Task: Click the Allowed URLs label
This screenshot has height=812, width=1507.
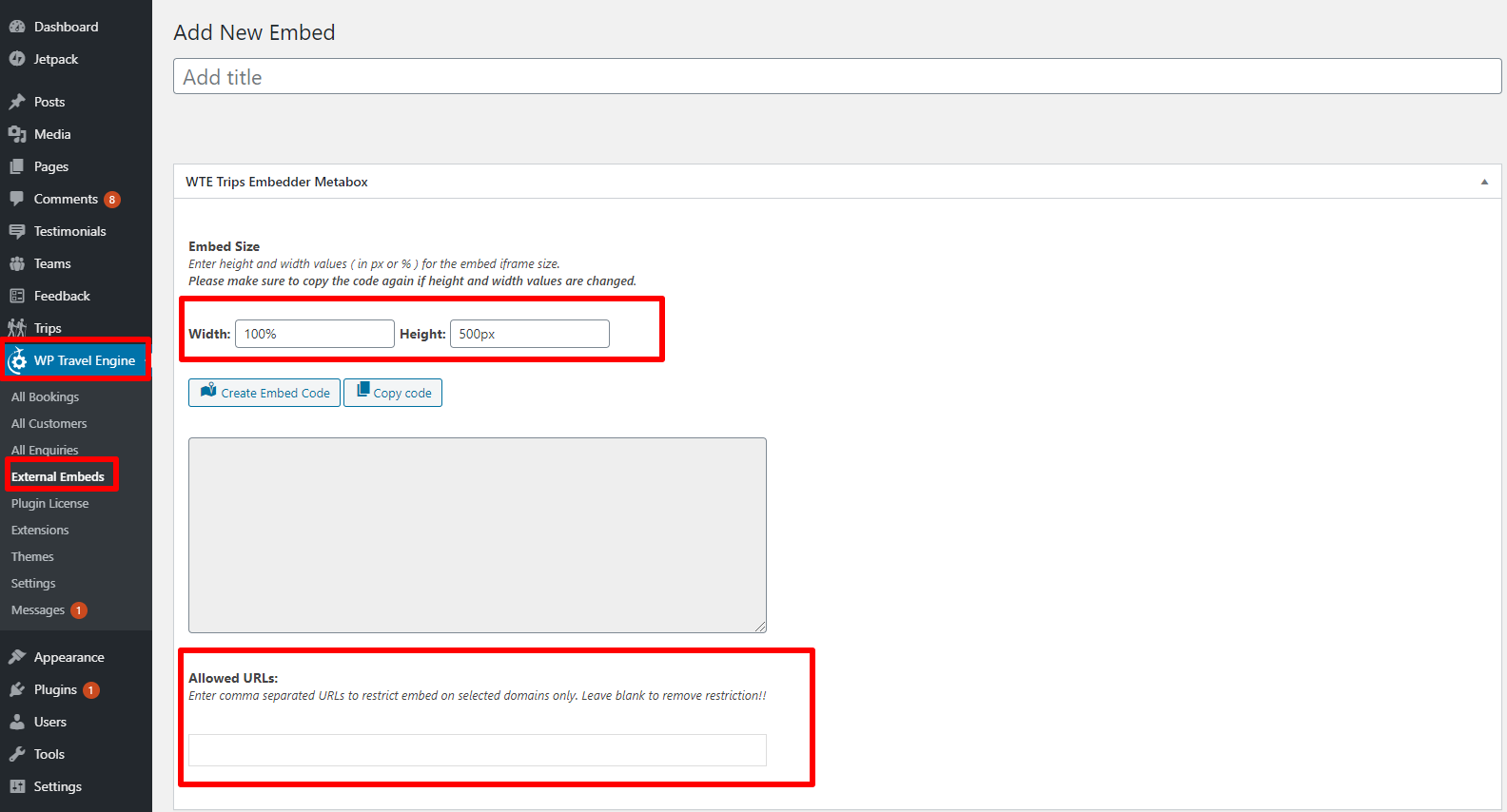Action: 233,678
